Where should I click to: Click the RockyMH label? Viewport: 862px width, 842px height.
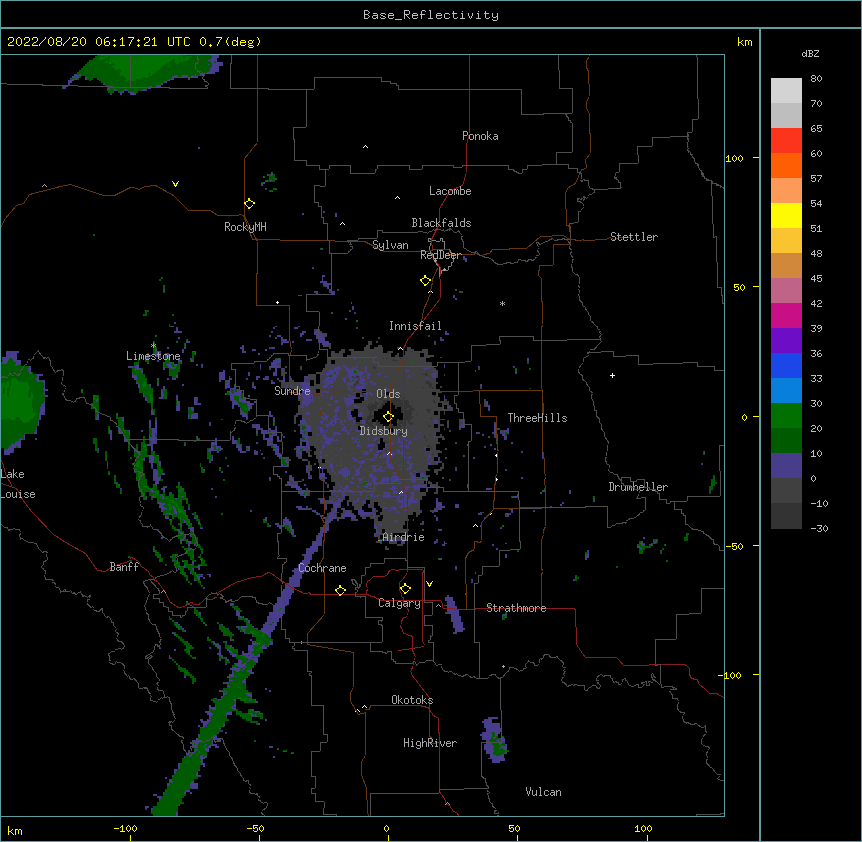pos(245,227)
